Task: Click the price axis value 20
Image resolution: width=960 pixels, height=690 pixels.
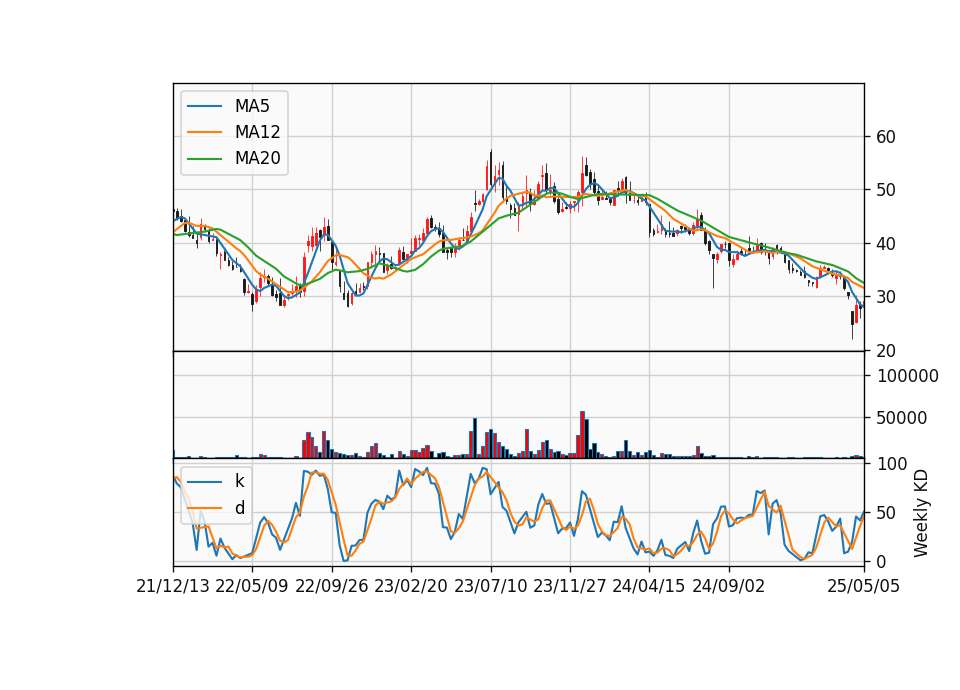Action: [886, 351]
